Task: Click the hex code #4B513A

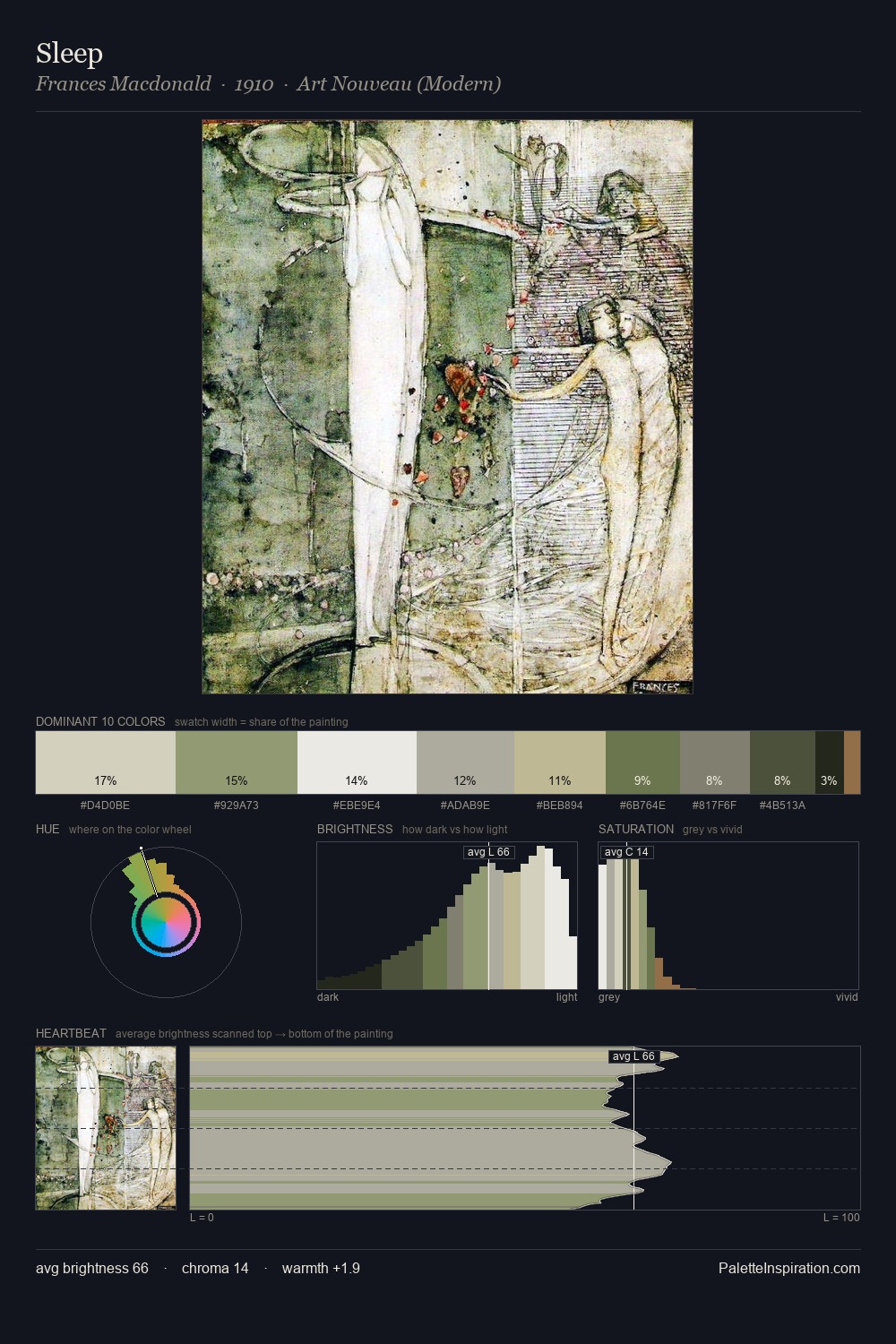Action: 782,806
